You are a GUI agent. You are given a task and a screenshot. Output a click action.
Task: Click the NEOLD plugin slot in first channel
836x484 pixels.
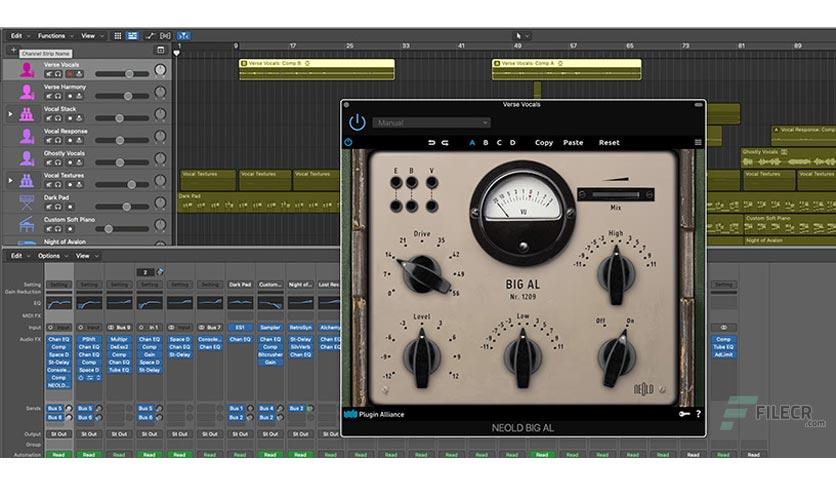(x=58, y=385)
